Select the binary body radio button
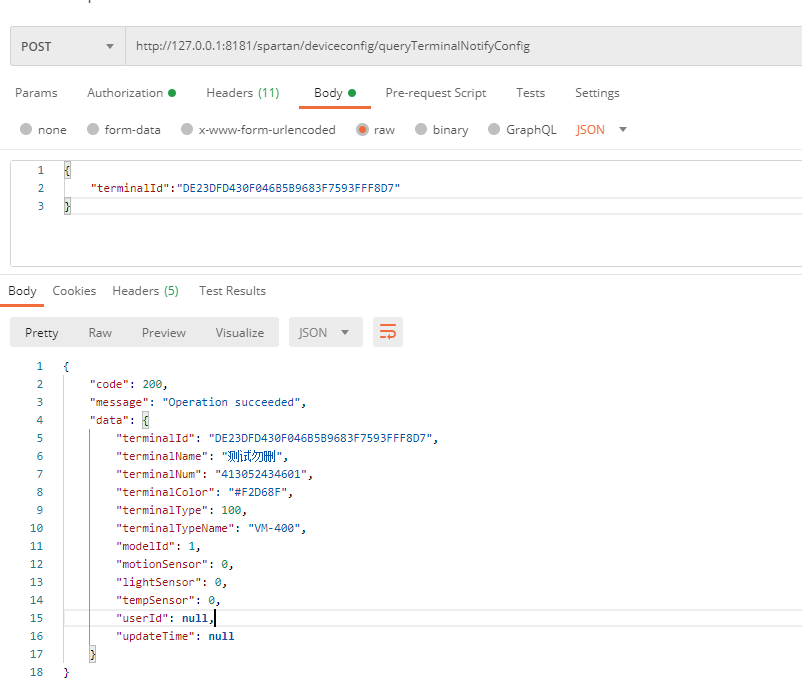Image resolution: width=802 pixels, height=690 pixels. click(x=421, y=130)
